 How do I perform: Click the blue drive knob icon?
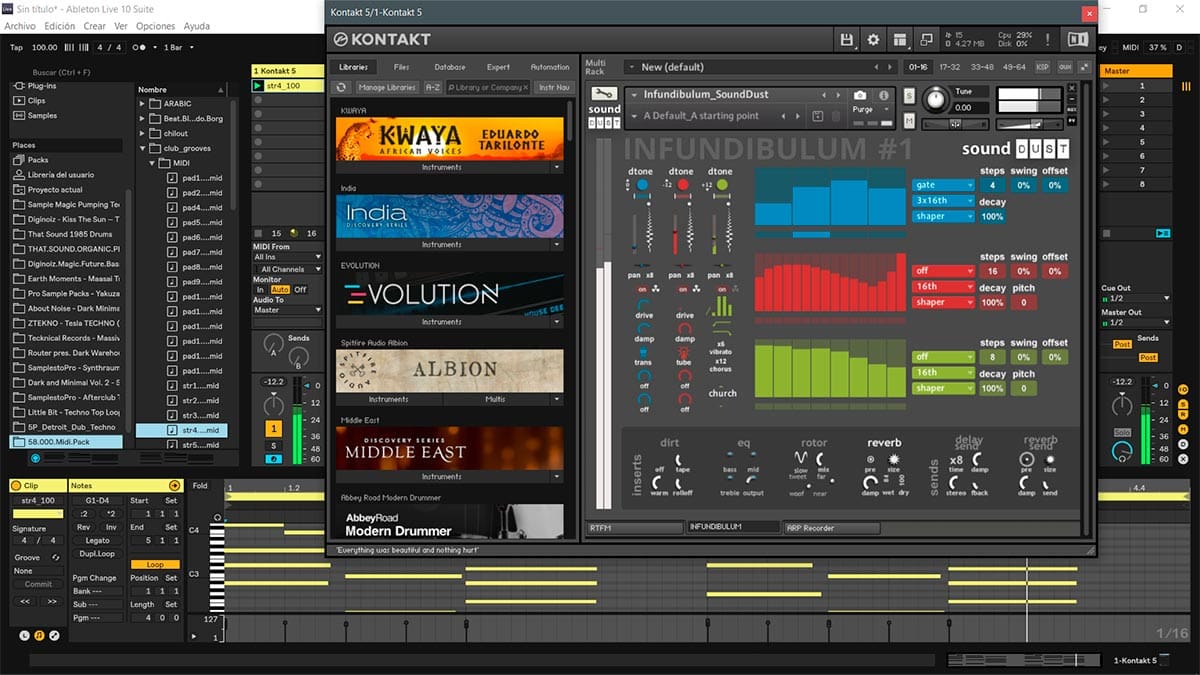[x=643, y=302]
